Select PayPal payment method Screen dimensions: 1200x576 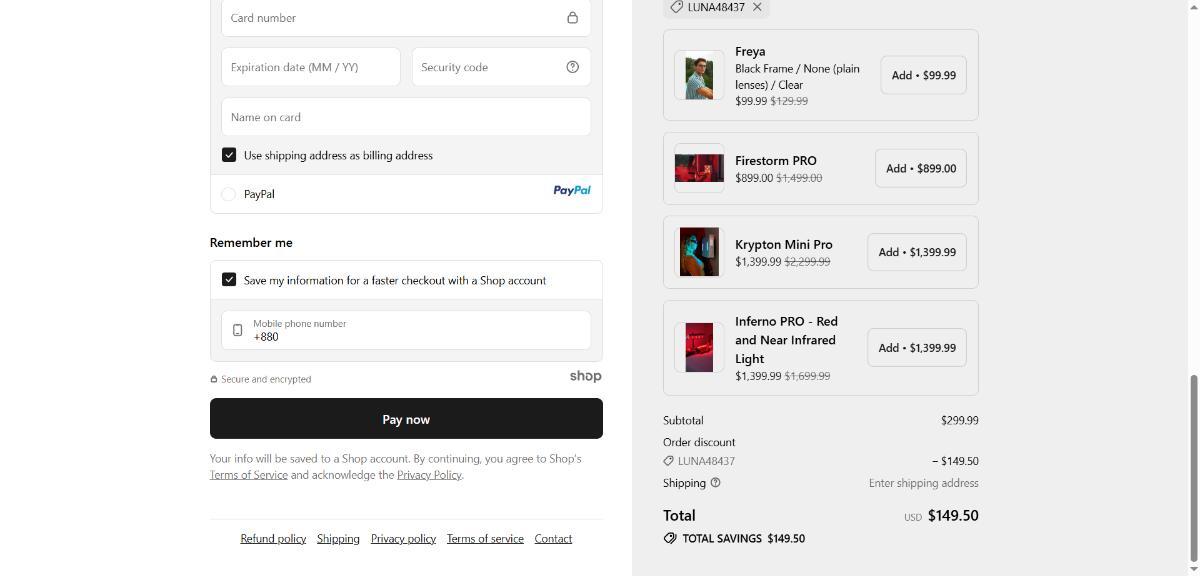(x=228, y=194)
